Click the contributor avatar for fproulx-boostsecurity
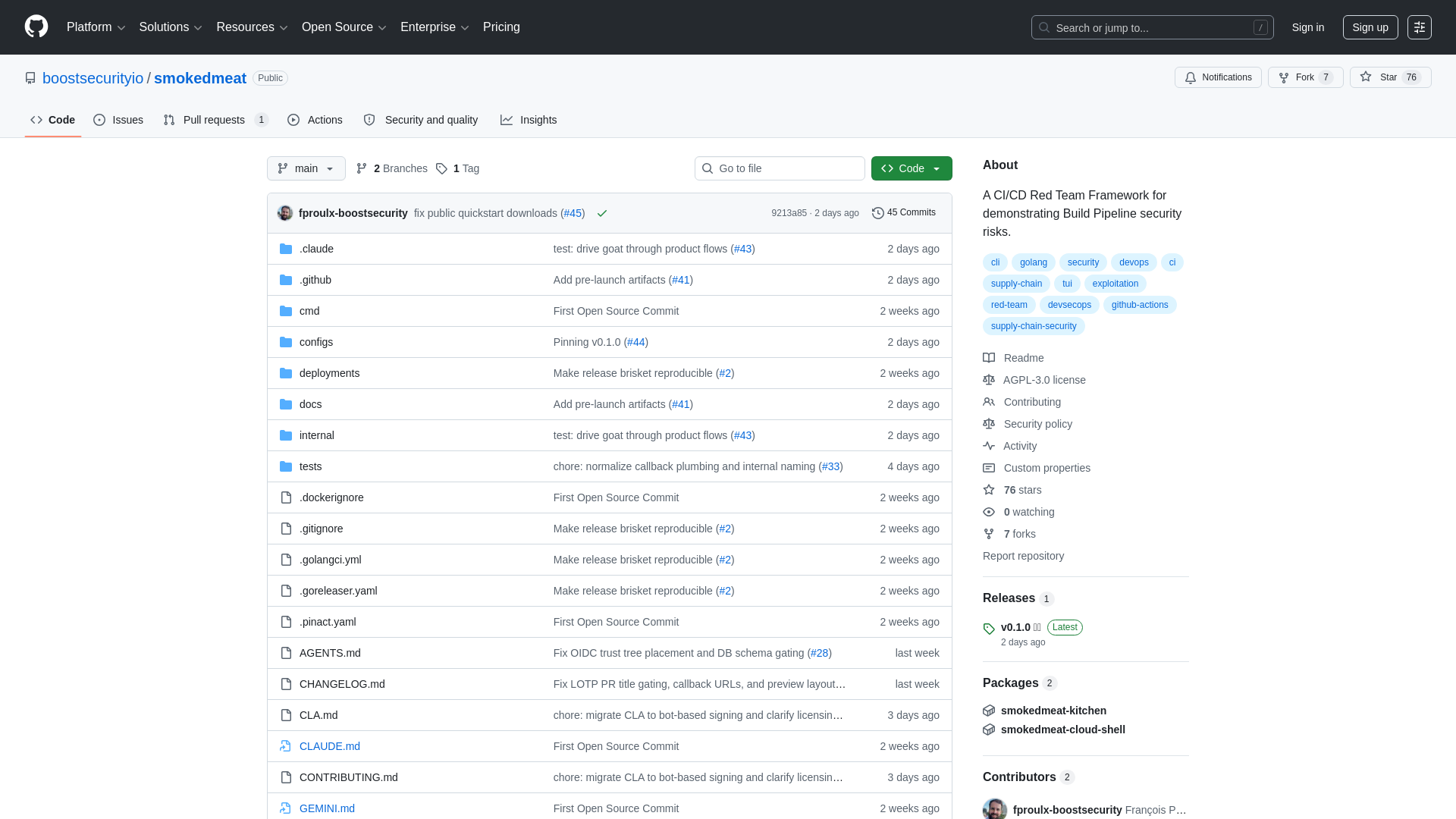 point(995,809)
